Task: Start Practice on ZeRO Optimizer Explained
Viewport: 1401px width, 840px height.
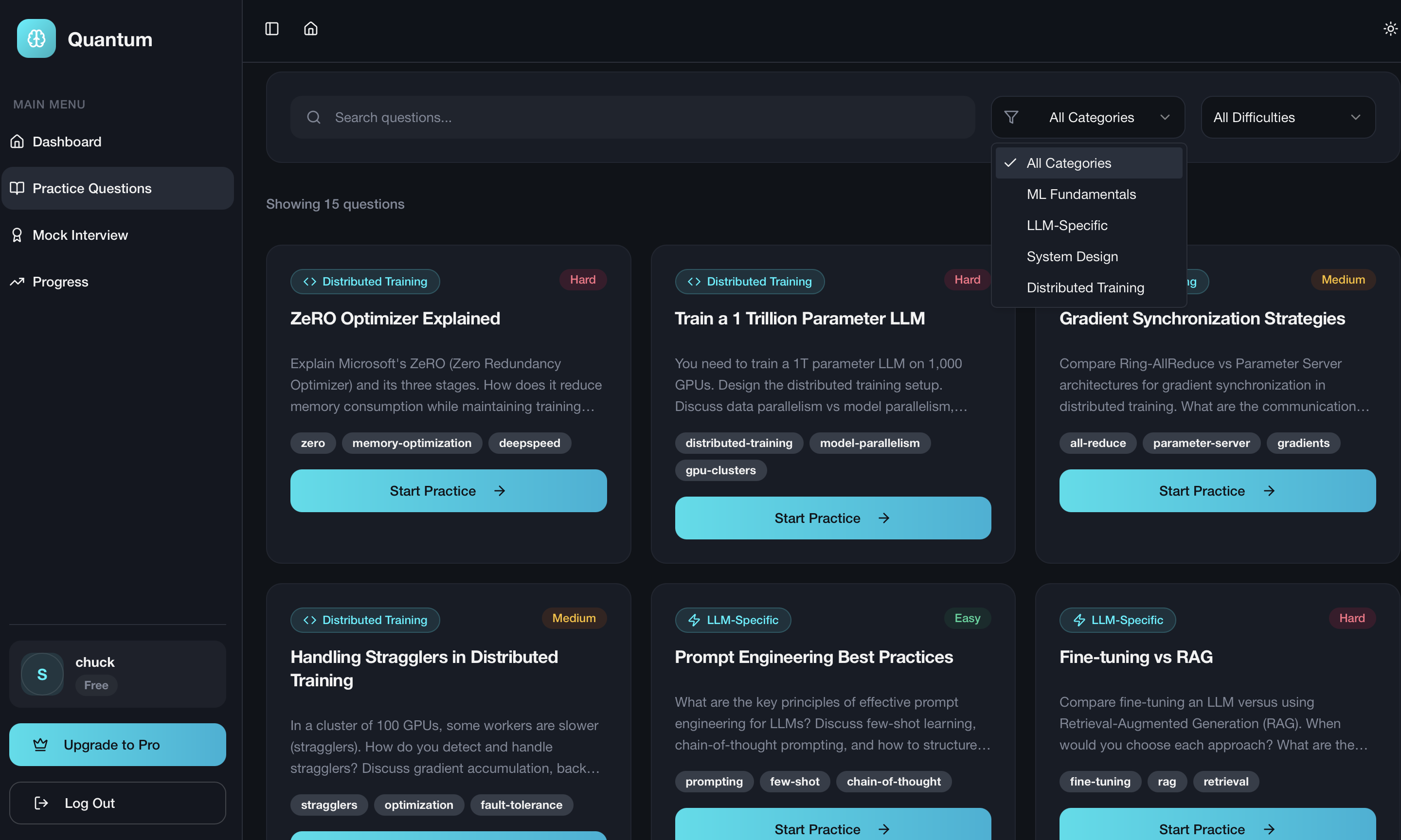Action: point(448,490)
